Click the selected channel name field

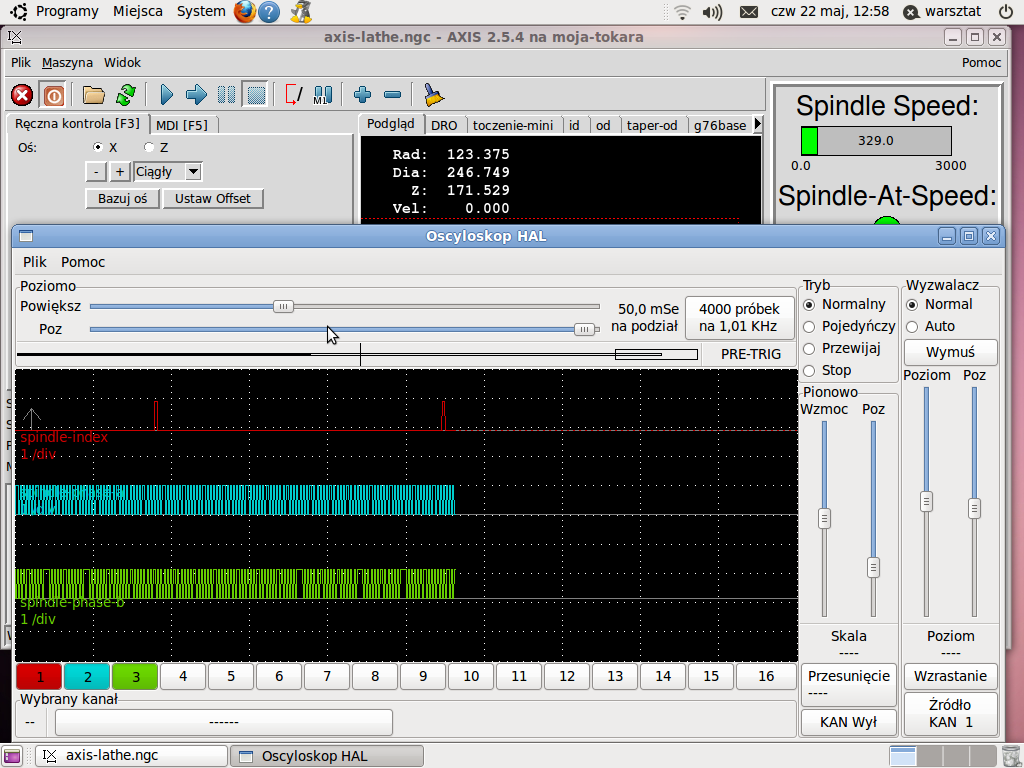point(224,722)
